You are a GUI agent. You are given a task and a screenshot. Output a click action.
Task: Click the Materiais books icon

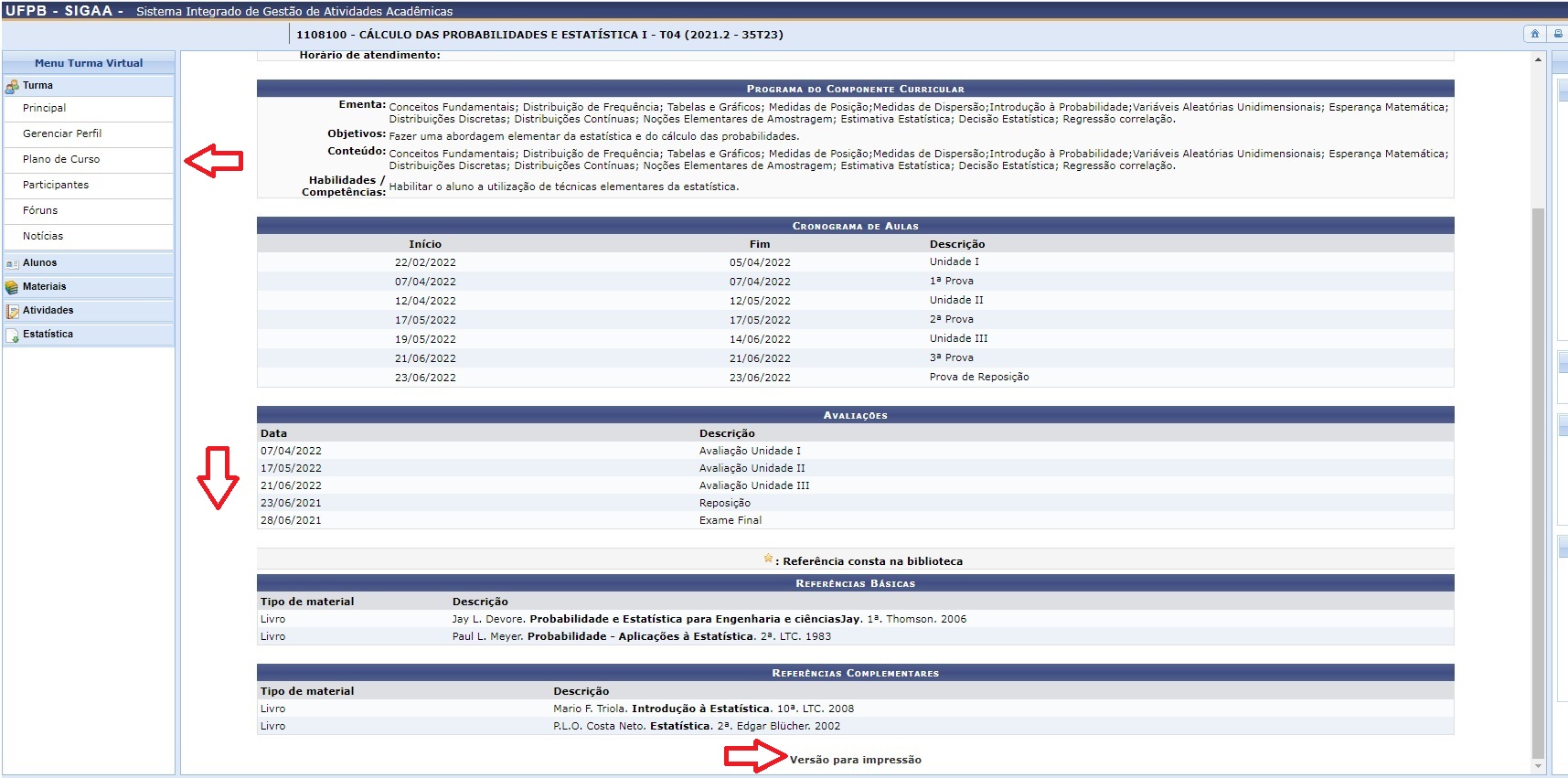click(x=12, y=287)
